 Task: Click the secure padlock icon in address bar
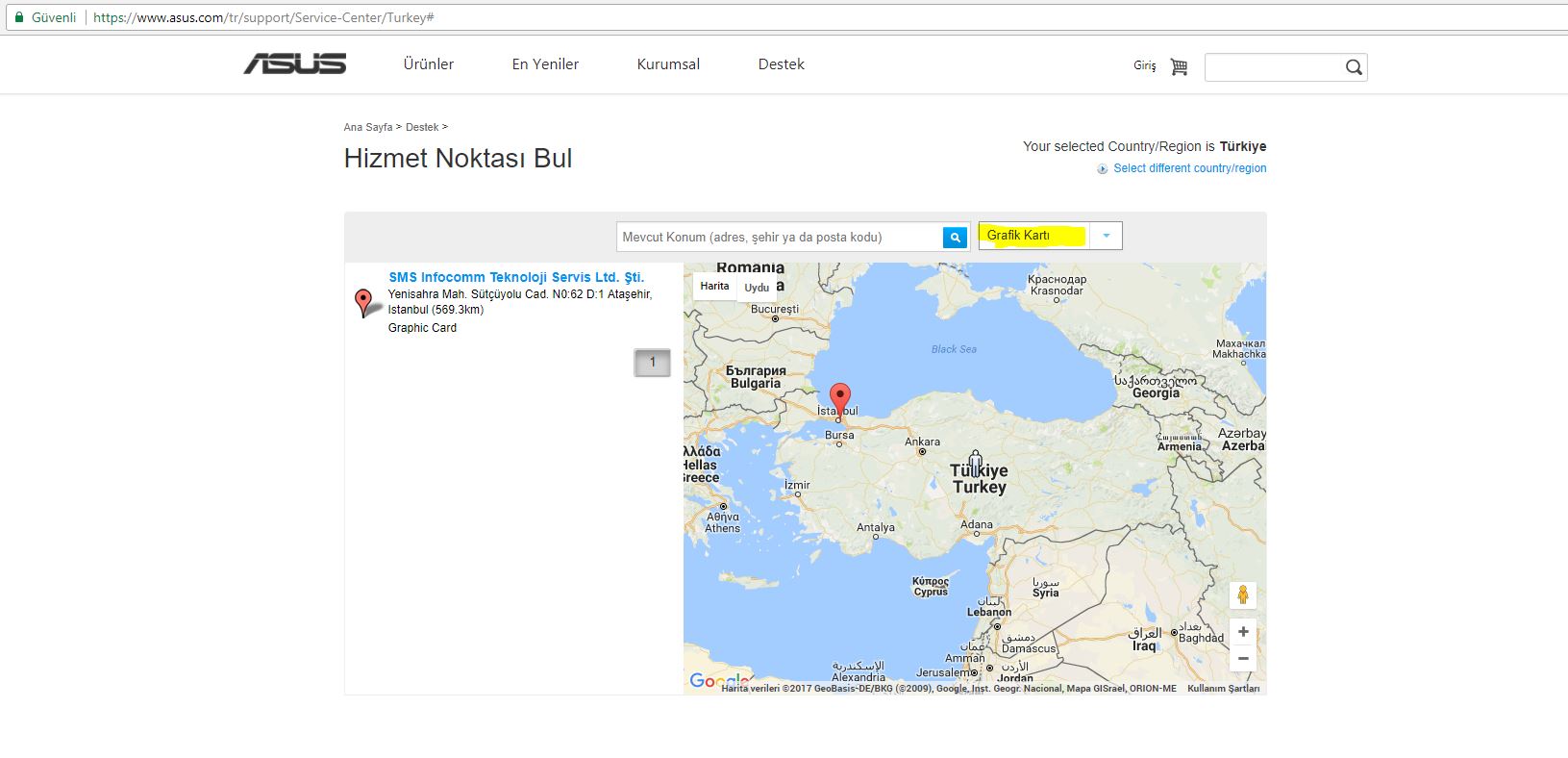click(18, 17)
